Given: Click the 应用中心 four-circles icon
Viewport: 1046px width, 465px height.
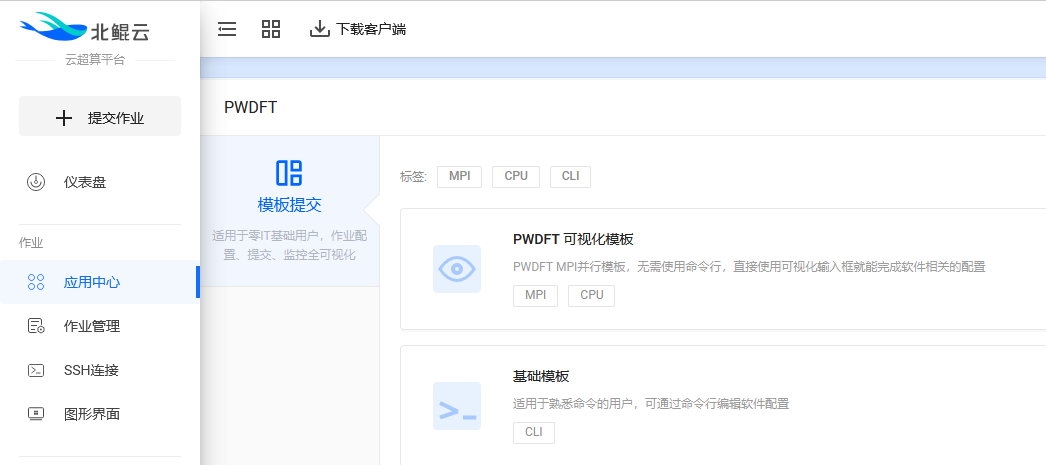Looking at the screenshot, I should click(36, 282).
